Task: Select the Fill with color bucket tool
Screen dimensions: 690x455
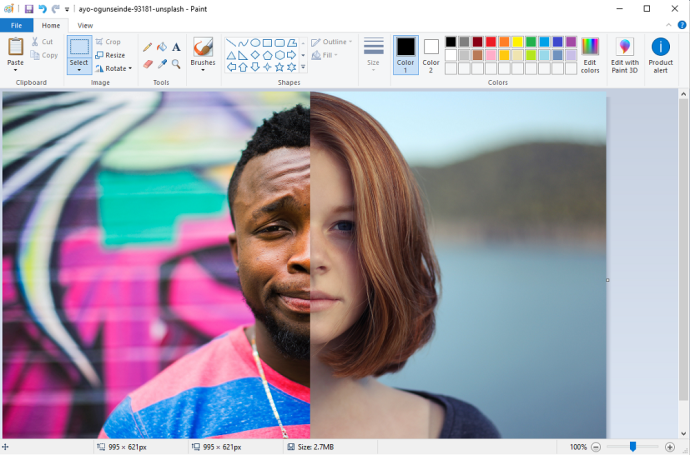Action: pos(162,47)
